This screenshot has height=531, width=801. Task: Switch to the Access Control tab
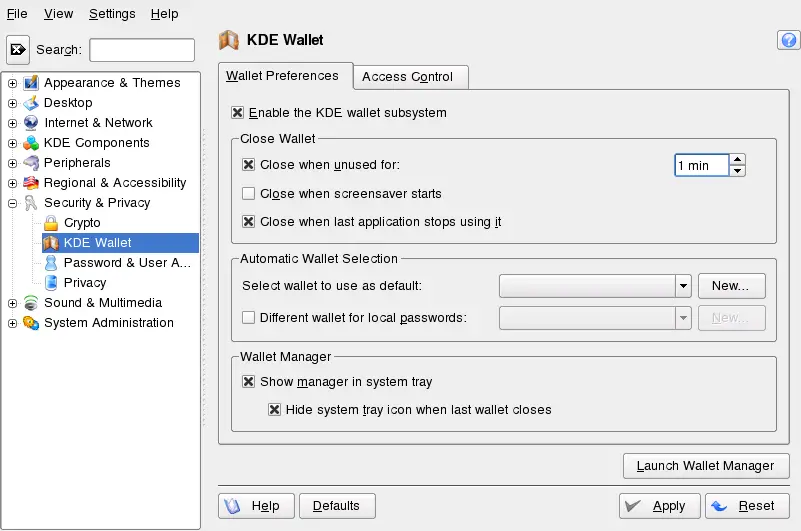(x=407, y=77)
